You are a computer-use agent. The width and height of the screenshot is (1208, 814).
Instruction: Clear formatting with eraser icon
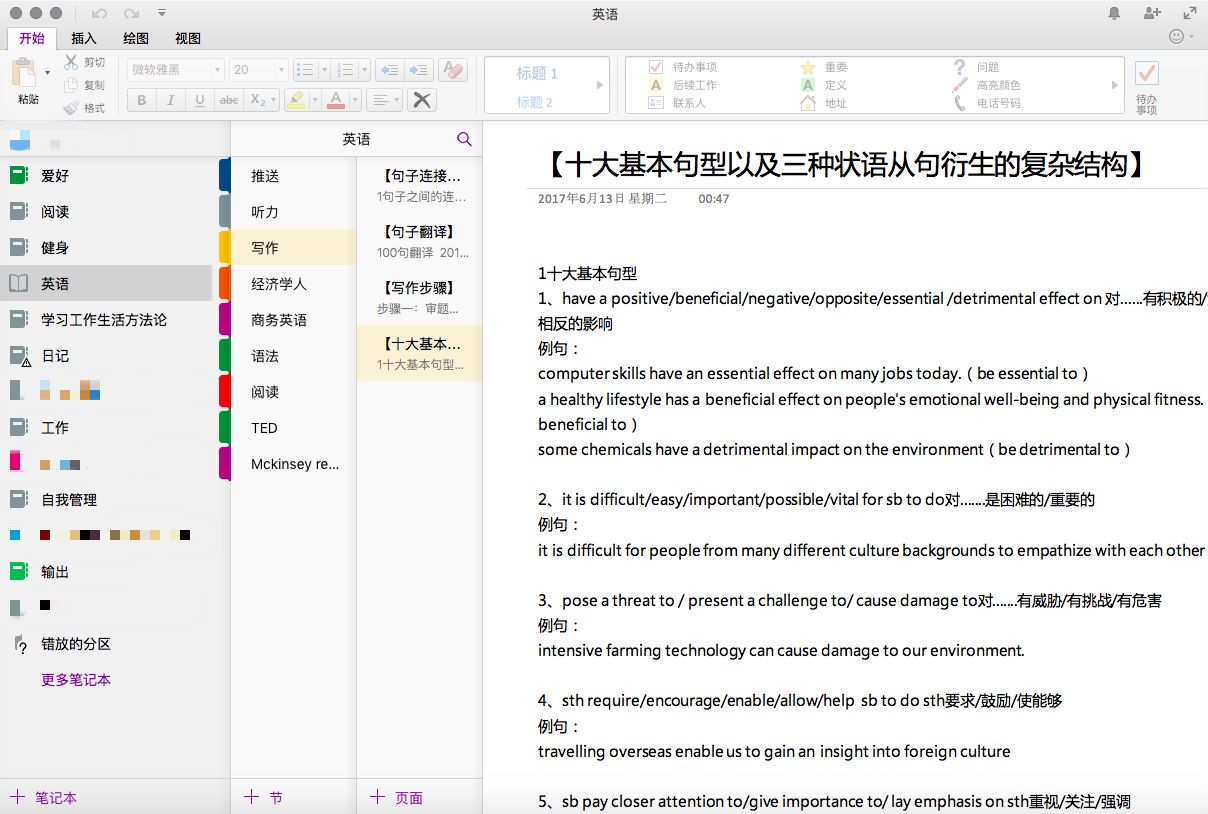(453, 70)
